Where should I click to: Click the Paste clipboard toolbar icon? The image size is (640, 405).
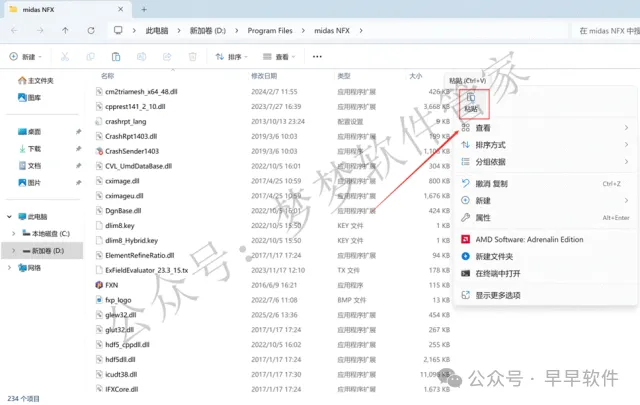pyautogui.click(x=116, y=57)
